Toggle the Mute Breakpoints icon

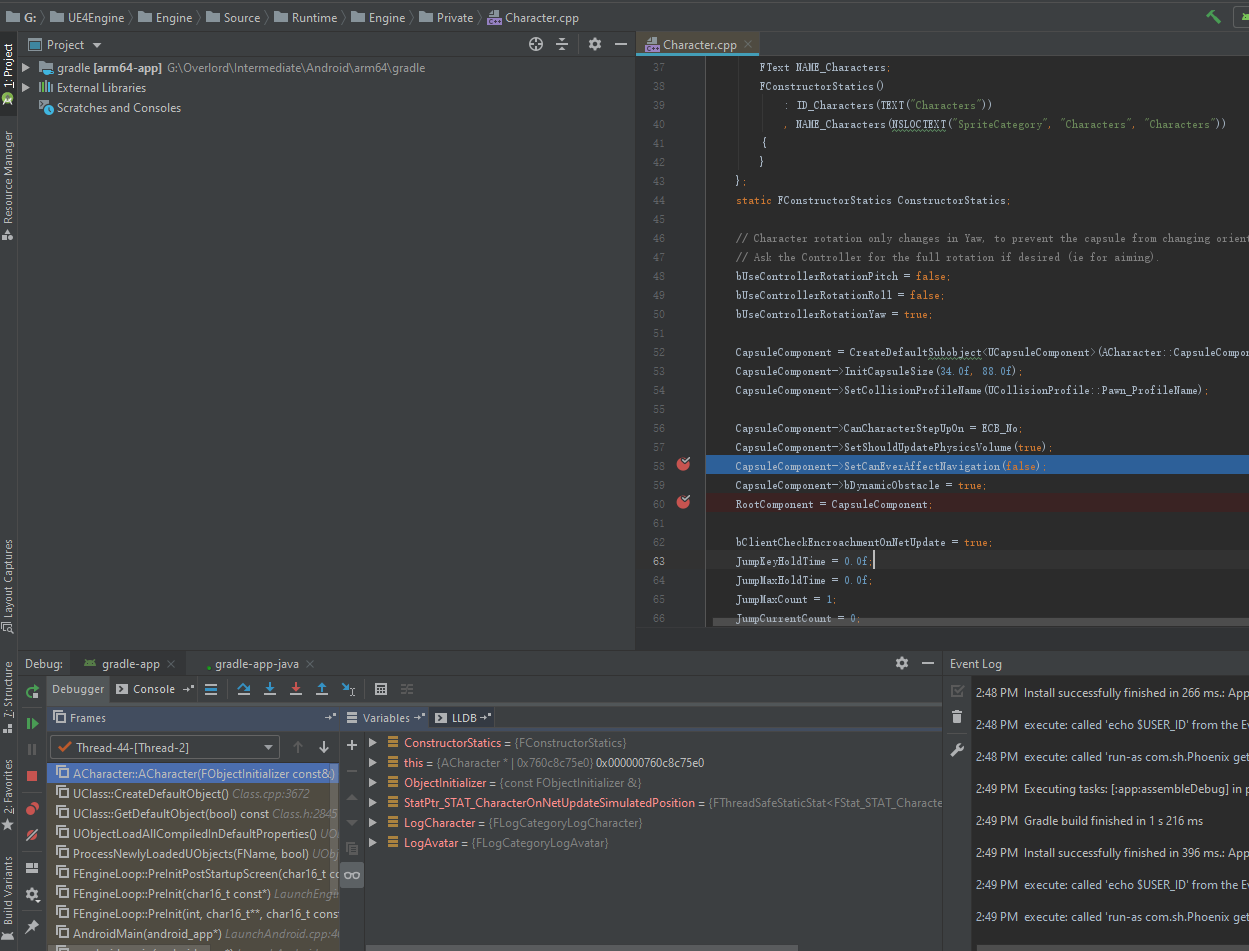pyautogui.click(x=32, y=834)
